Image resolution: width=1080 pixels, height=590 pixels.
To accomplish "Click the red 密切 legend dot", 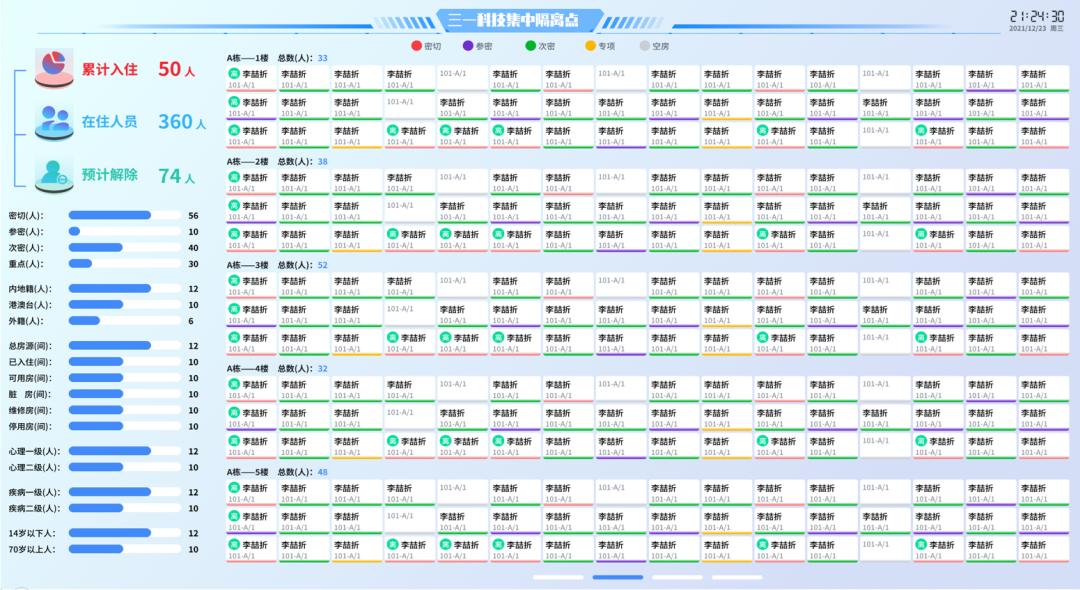I will [x=417, y=45].
